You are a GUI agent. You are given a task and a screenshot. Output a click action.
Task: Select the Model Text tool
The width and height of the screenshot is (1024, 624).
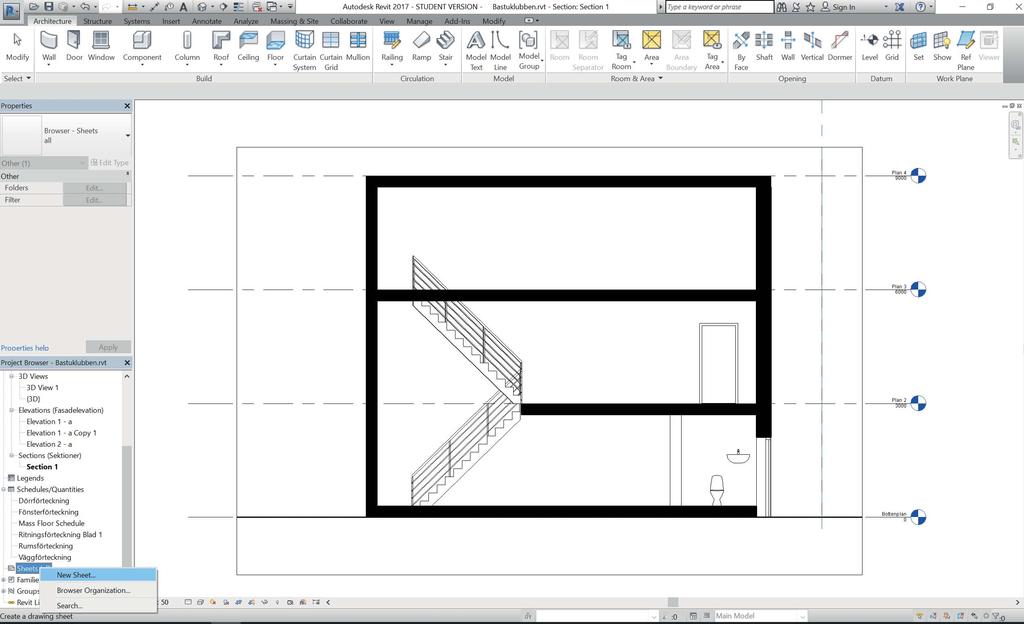point(476,50)
